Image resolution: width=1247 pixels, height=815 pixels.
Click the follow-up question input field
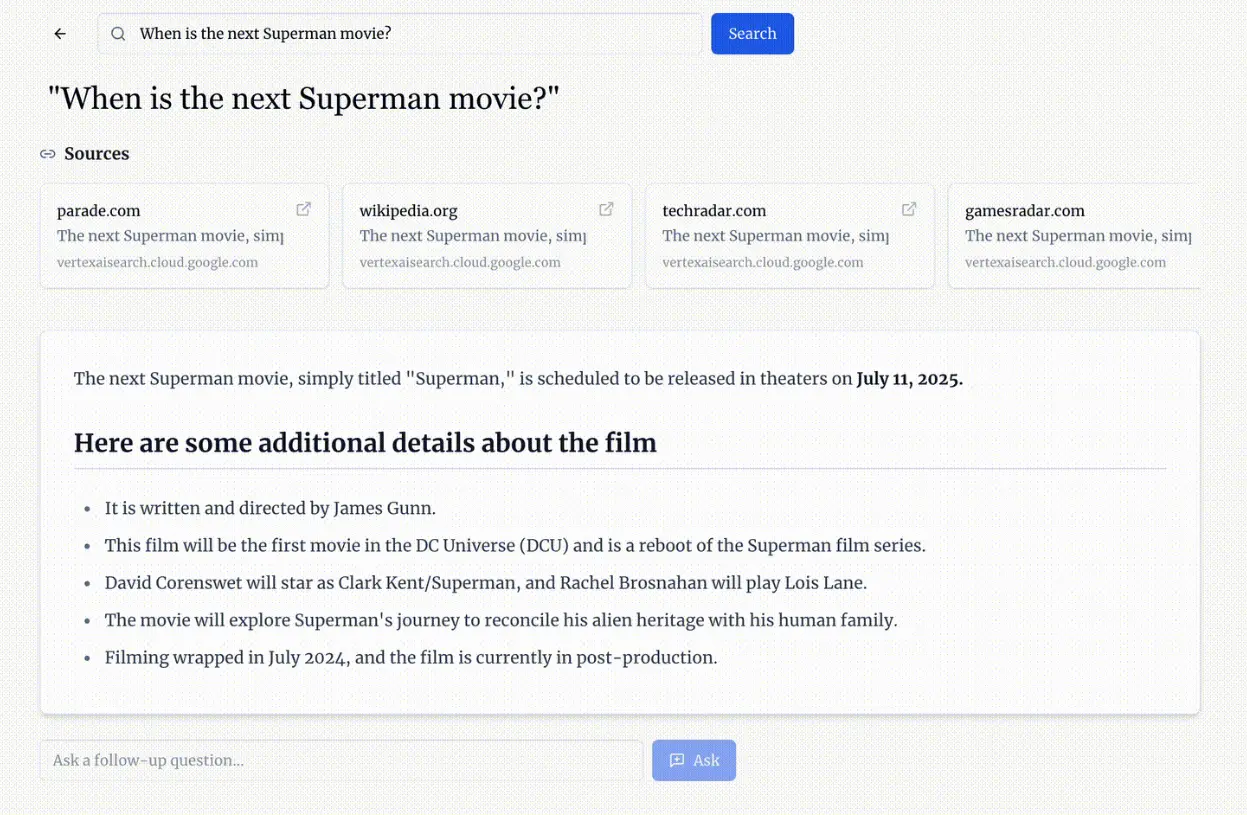coord(340,760)
